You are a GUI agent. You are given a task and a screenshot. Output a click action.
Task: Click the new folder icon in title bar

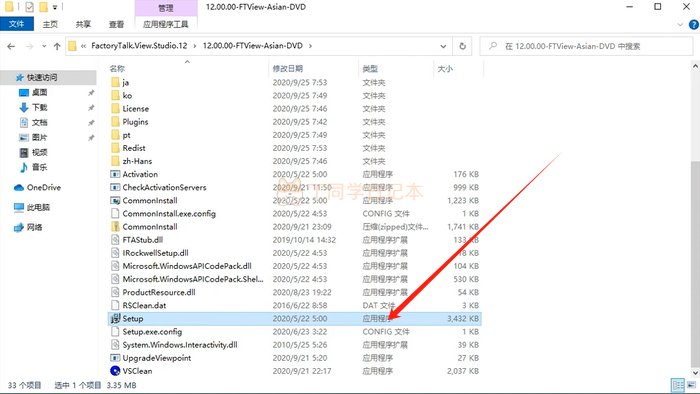click(43, 7)
